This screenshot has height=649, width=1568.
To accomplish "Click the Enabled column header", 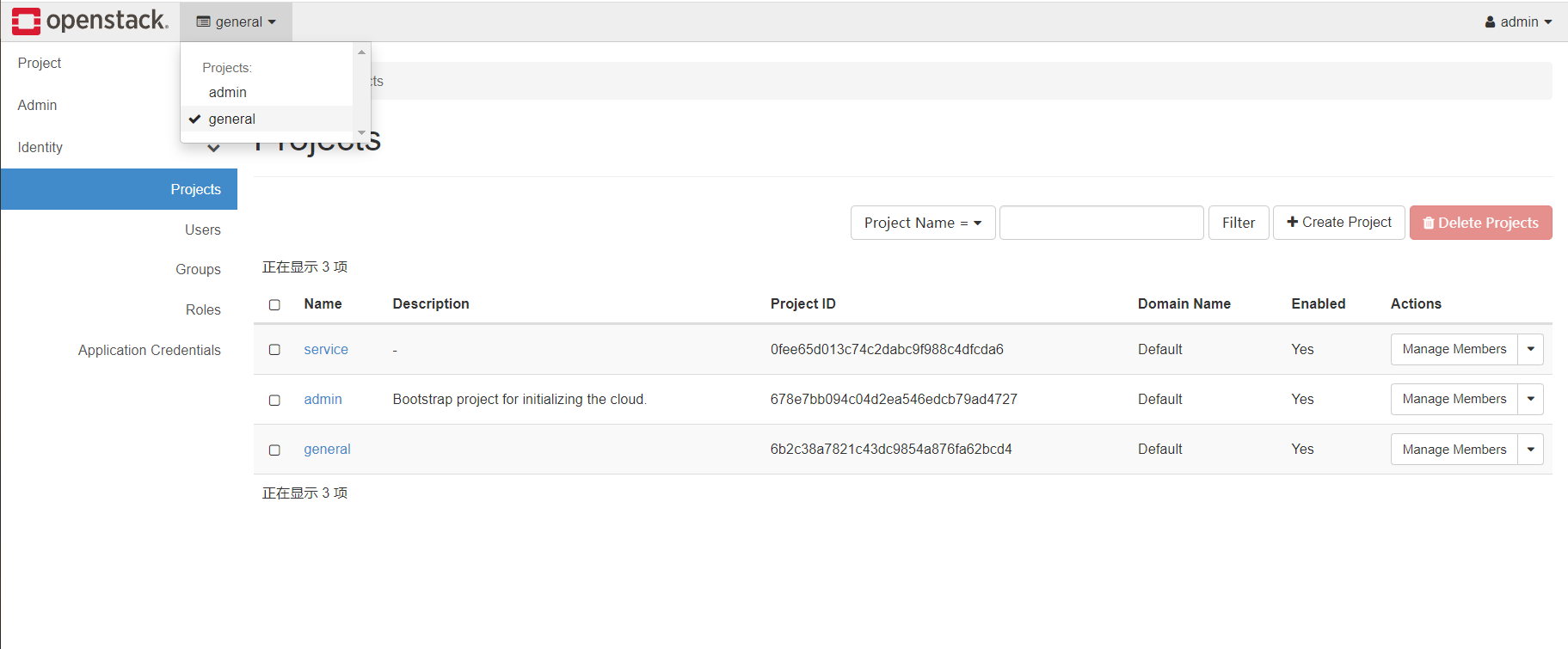I will point(1318,303).
